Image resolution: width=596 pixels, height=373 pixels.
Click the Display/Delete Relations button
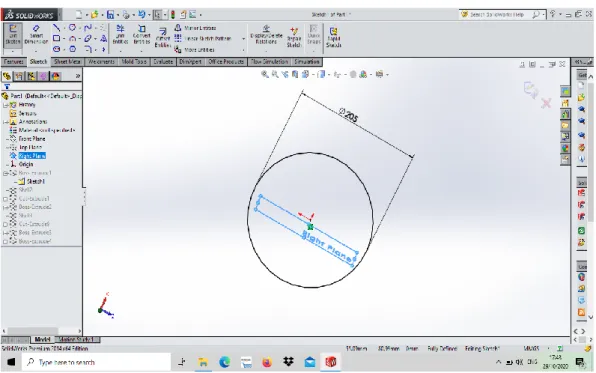[x=266, y=35]
